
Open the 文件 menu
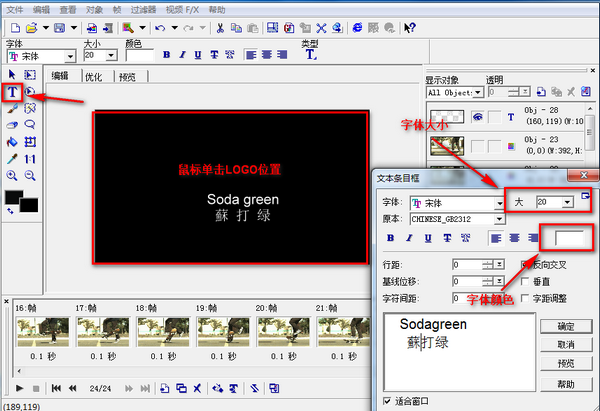tap(15, 10)
